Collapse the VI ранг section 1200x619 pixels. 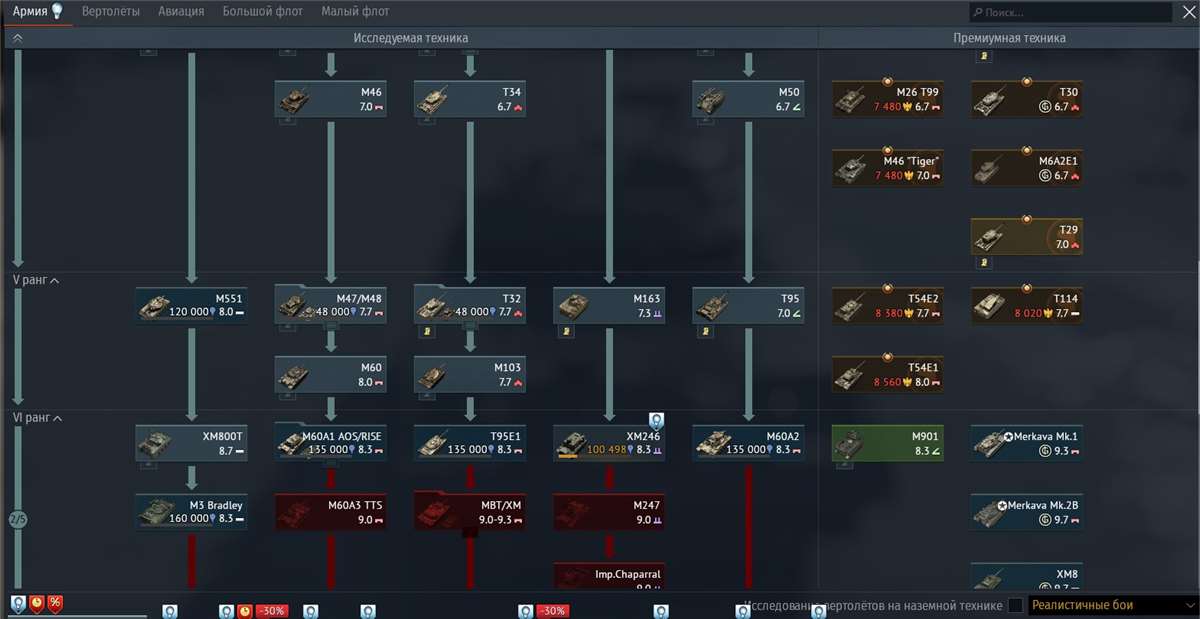(37, 418)
